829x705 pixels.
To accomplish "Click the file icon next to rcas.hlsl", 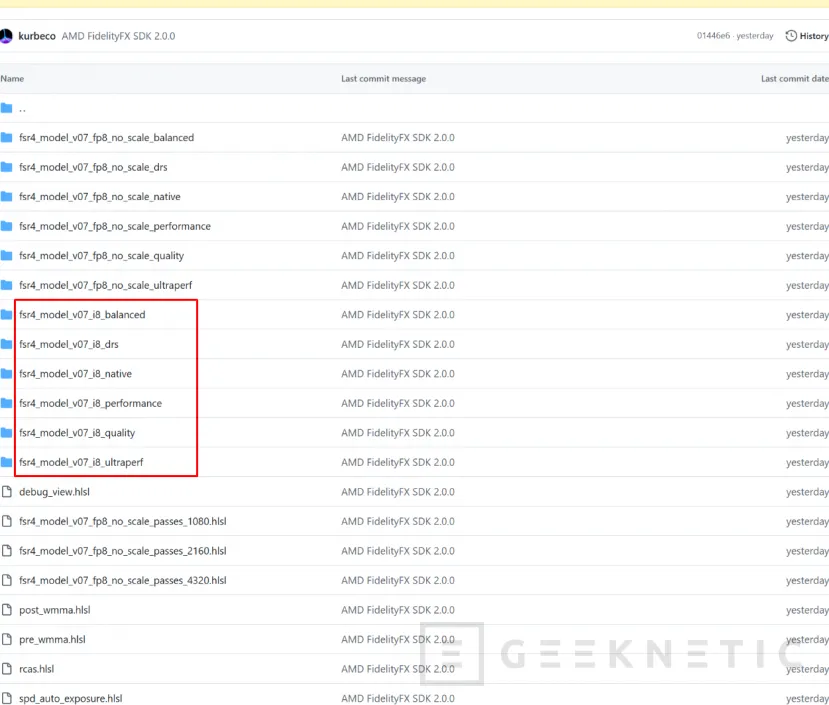I will pos(7,669).
